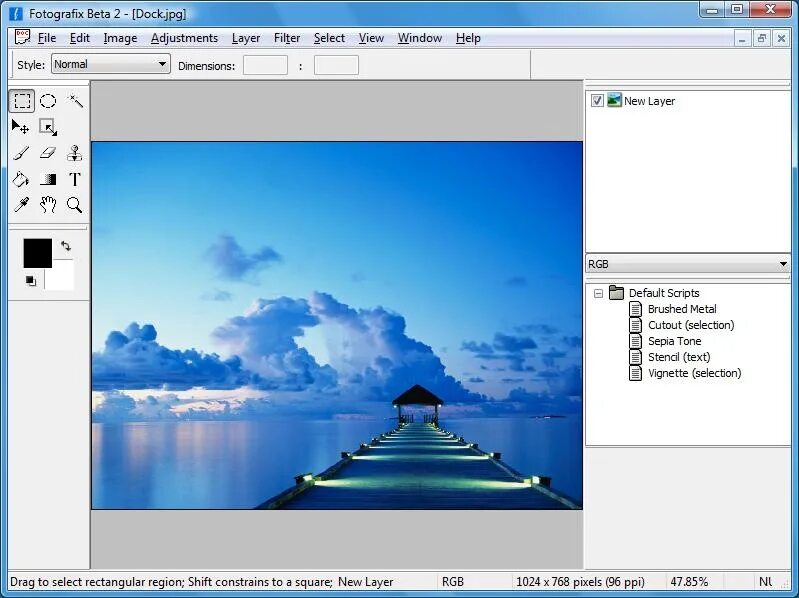Viewport: 799px width, 598px height.
Task: Click the black foreground color swatch
Action: 38,253
